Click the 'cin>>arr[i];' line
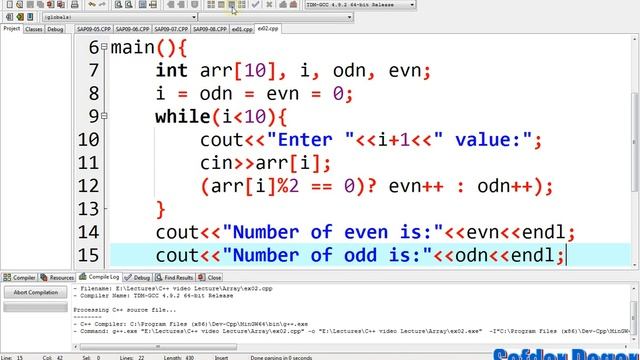640x360 pixels. (x=265, y=163)
